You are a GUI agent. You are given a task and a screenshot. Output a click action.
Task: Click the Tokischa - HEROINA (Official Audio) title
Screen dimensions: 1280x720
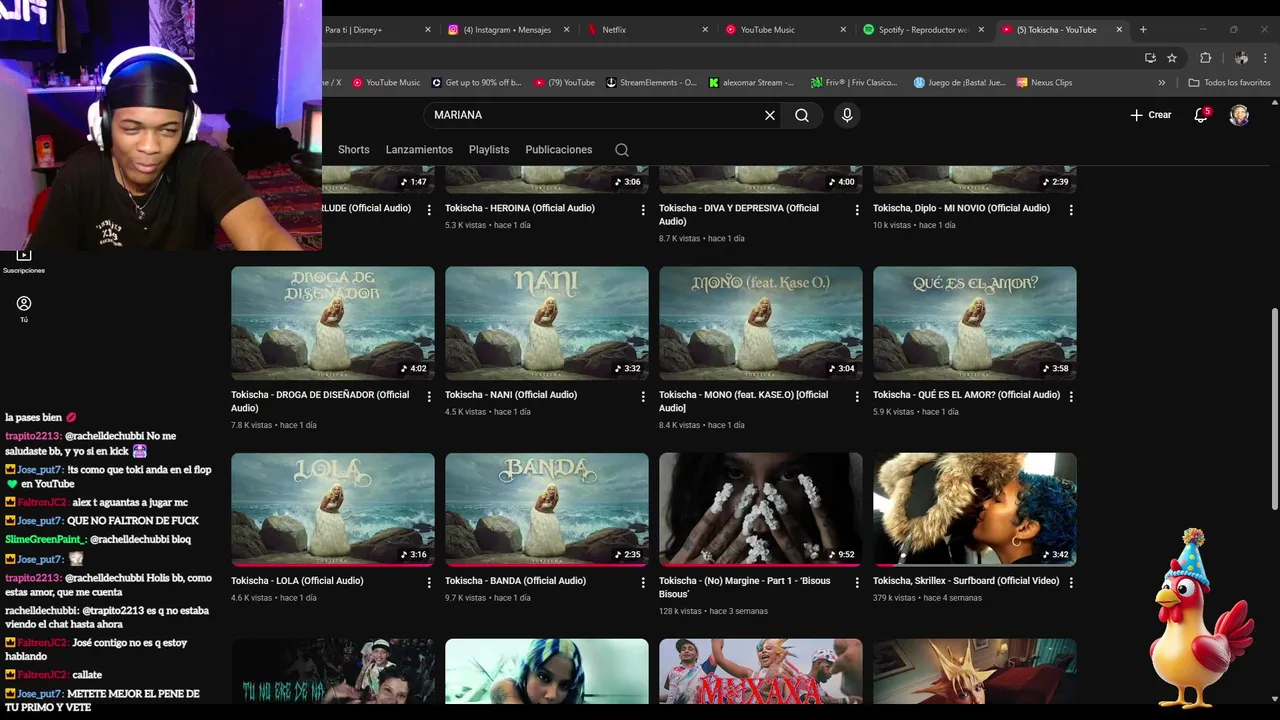pyautogui.click(x=520, y=208)
